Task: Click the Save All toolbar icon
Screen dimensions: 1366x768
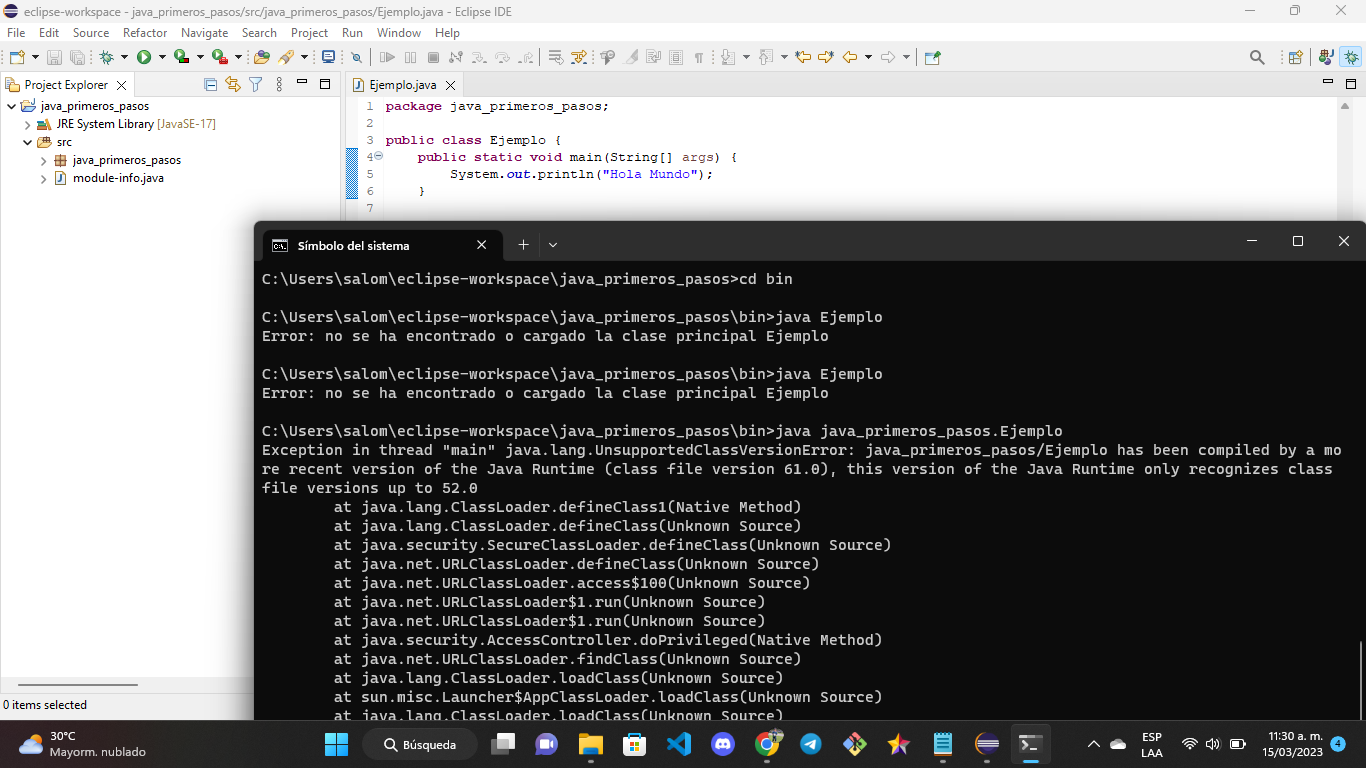Action: tap(77, 57)
